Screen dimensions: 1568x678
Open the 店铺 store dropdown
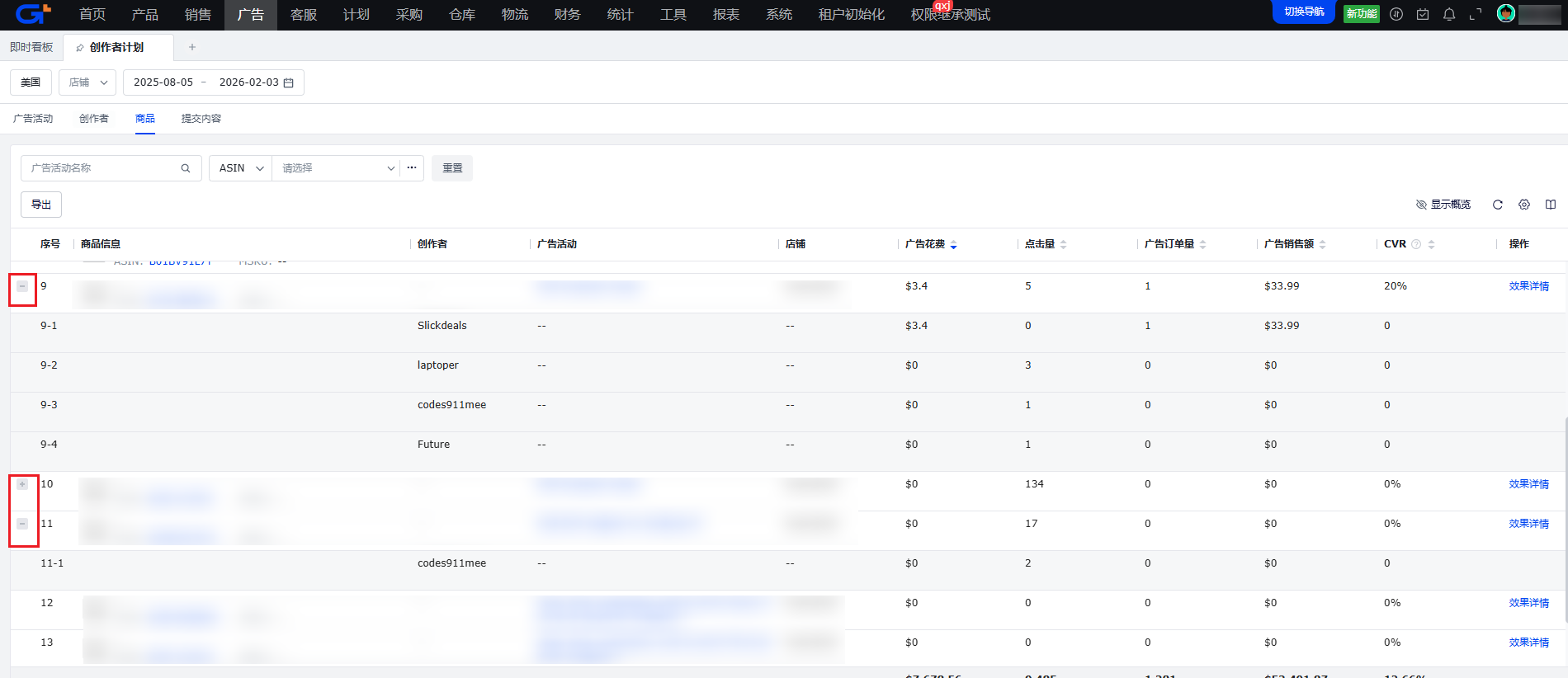(88, 82)
